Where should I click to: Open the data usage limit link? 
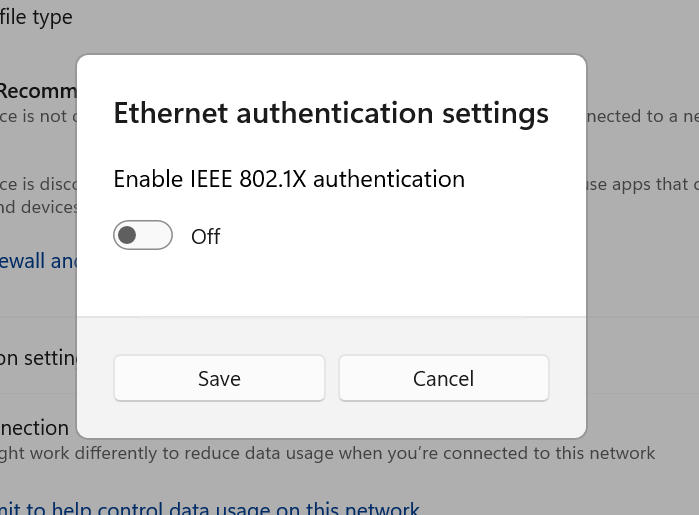click(210, 509)
